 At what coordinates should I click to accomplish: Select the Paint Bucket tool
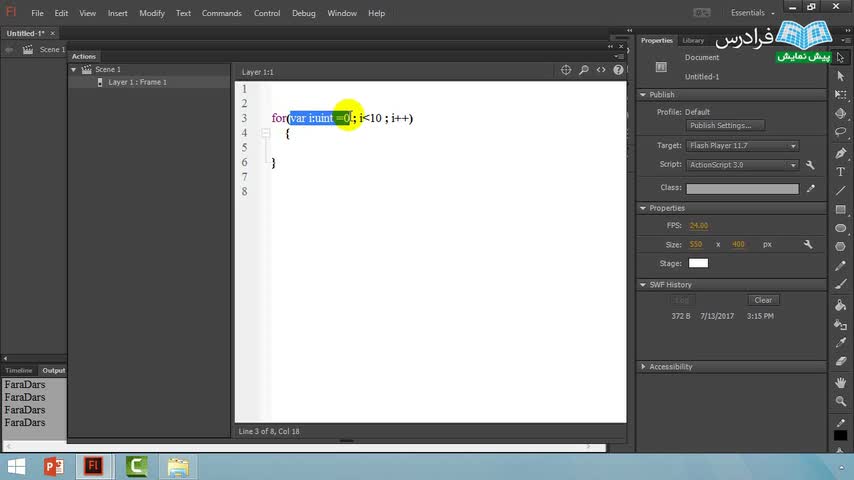point(840,305)
